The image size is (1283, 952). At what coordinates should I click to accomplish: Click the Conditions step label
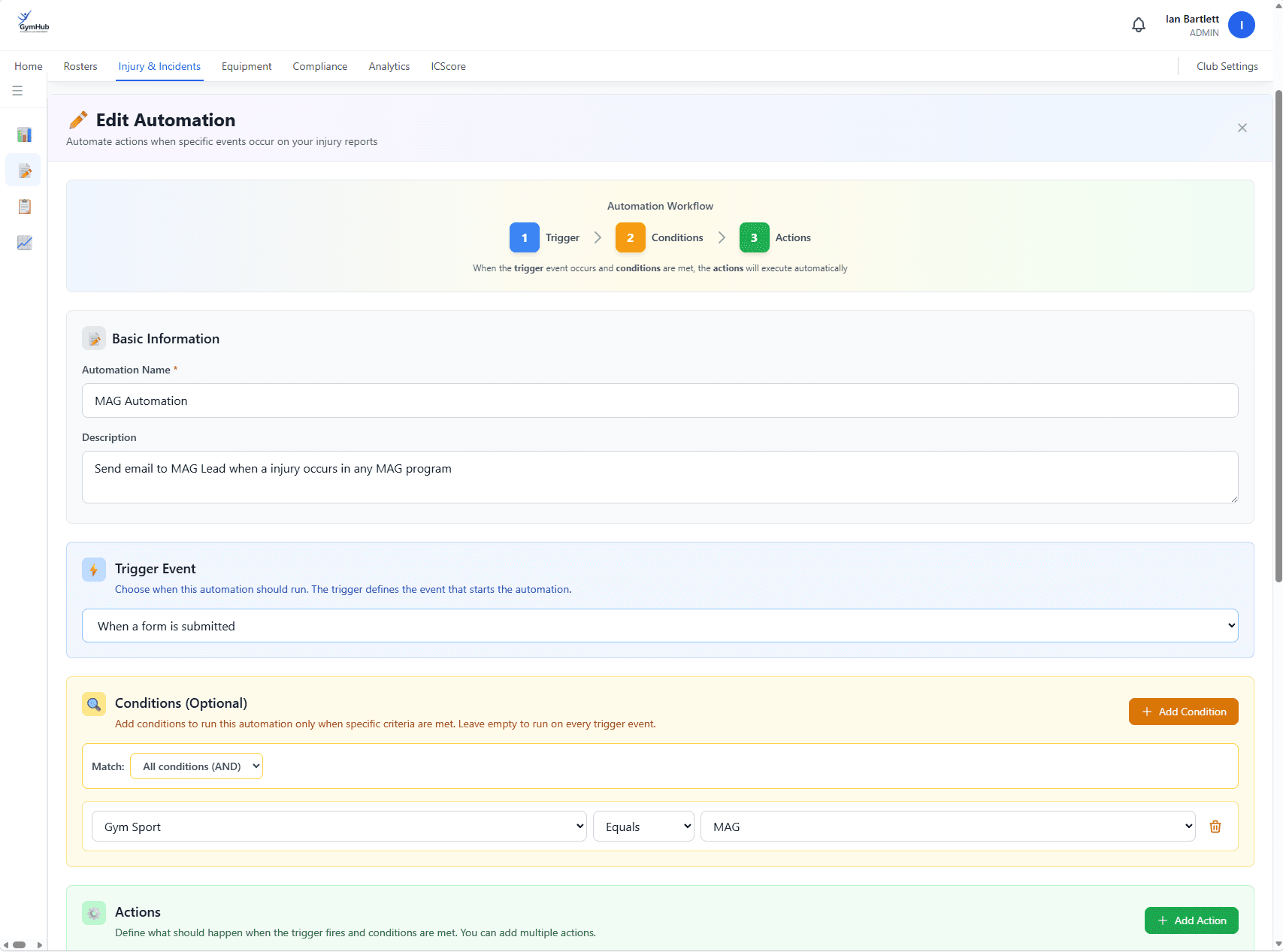click(x=677, y=237)
